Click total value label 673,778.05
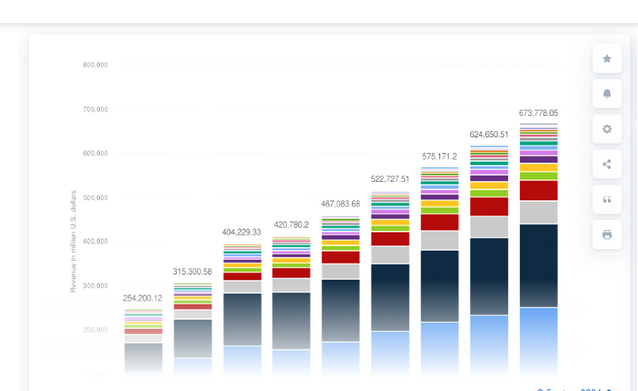Viewport: 638px width, 391px height. click(x=538, y=113)
